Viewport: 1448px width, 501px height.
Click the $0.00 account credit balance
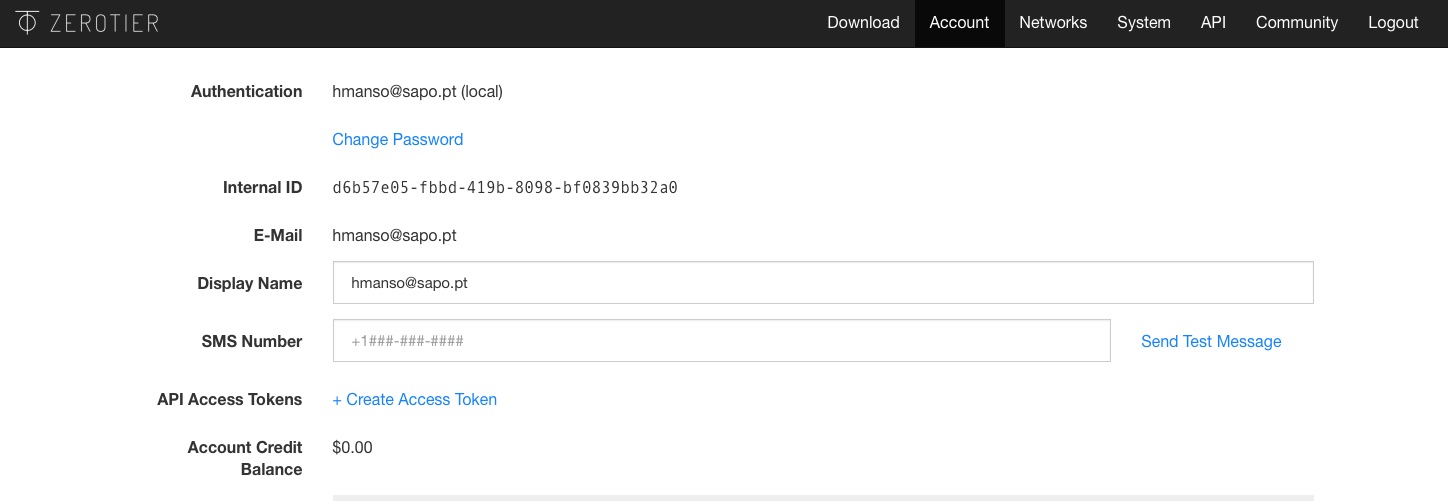coord(352,447)
